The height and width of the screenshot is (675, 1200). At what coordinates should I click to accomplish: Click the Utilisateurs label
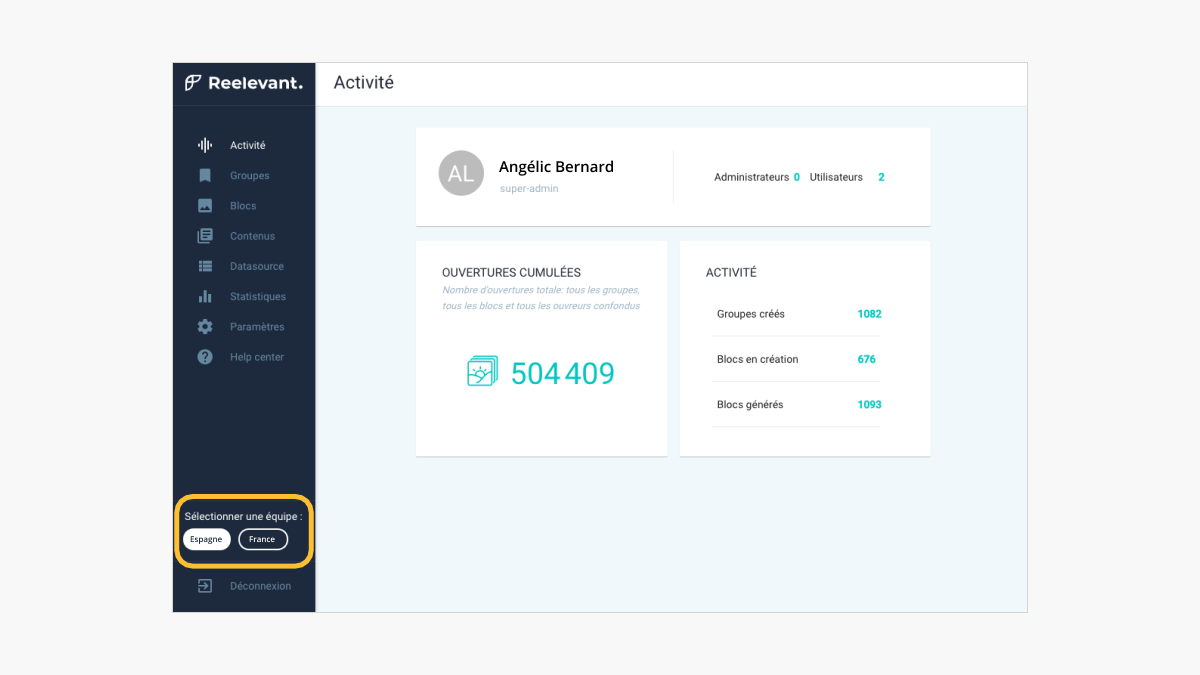pyautogui.click(x=836, y=177)
